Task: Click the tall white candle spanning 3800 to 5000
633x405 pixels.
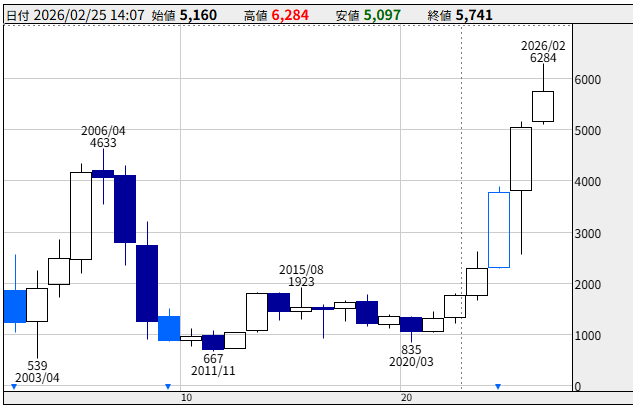Action: click(x=521, y=159)
